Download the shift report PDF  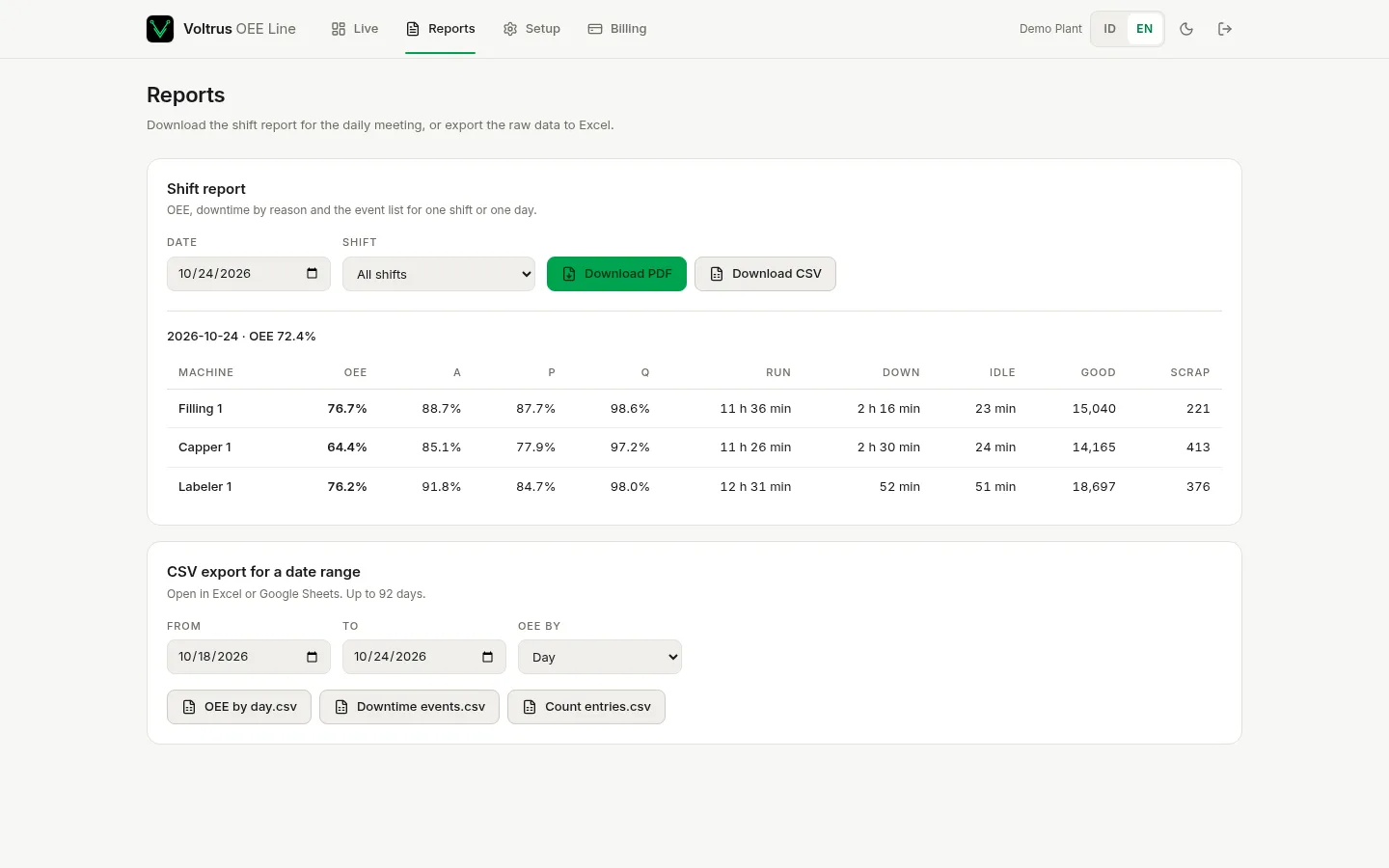(x=616, y=274)
